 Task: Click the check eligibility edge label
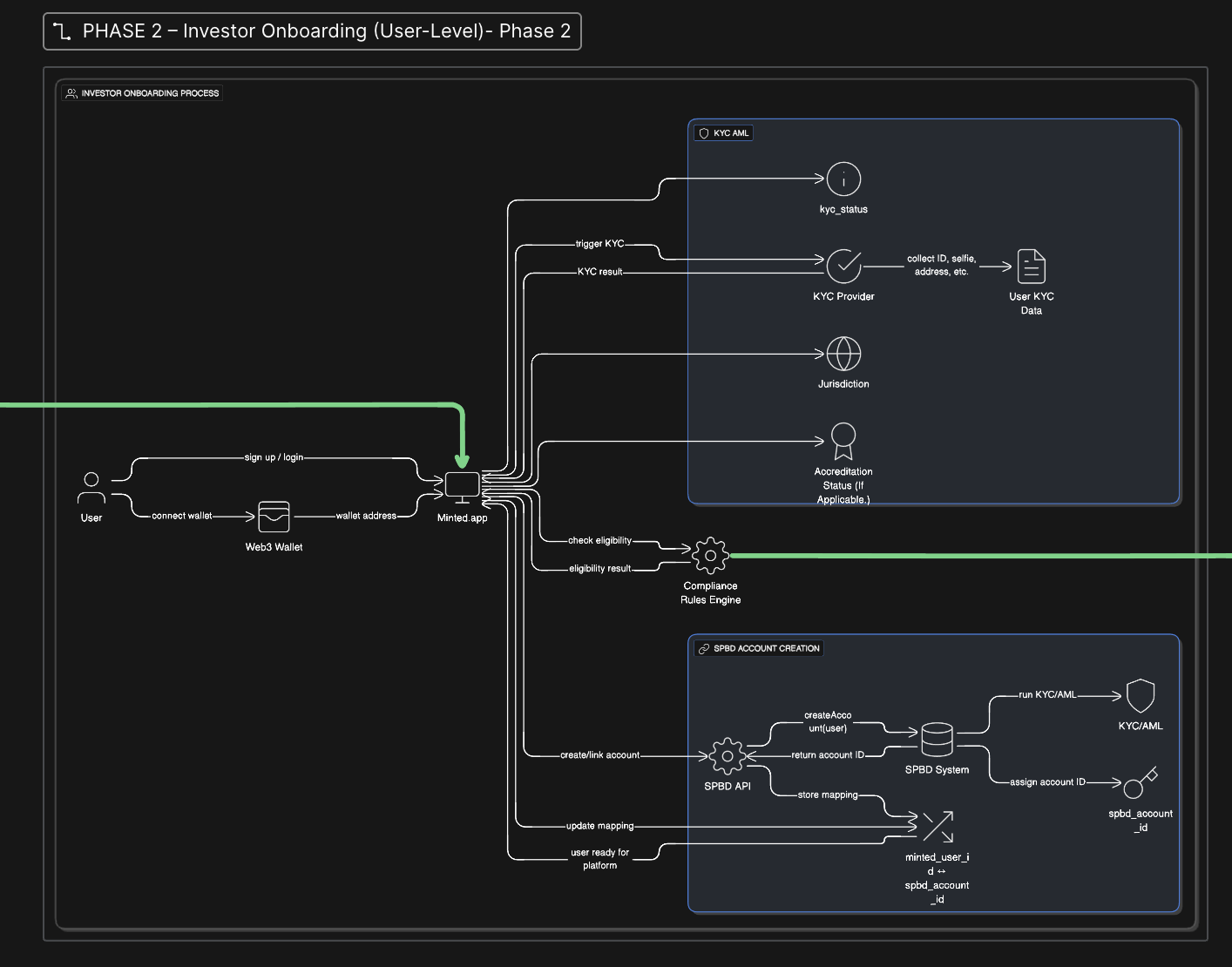pyautogui.click(x=599, y=541)
